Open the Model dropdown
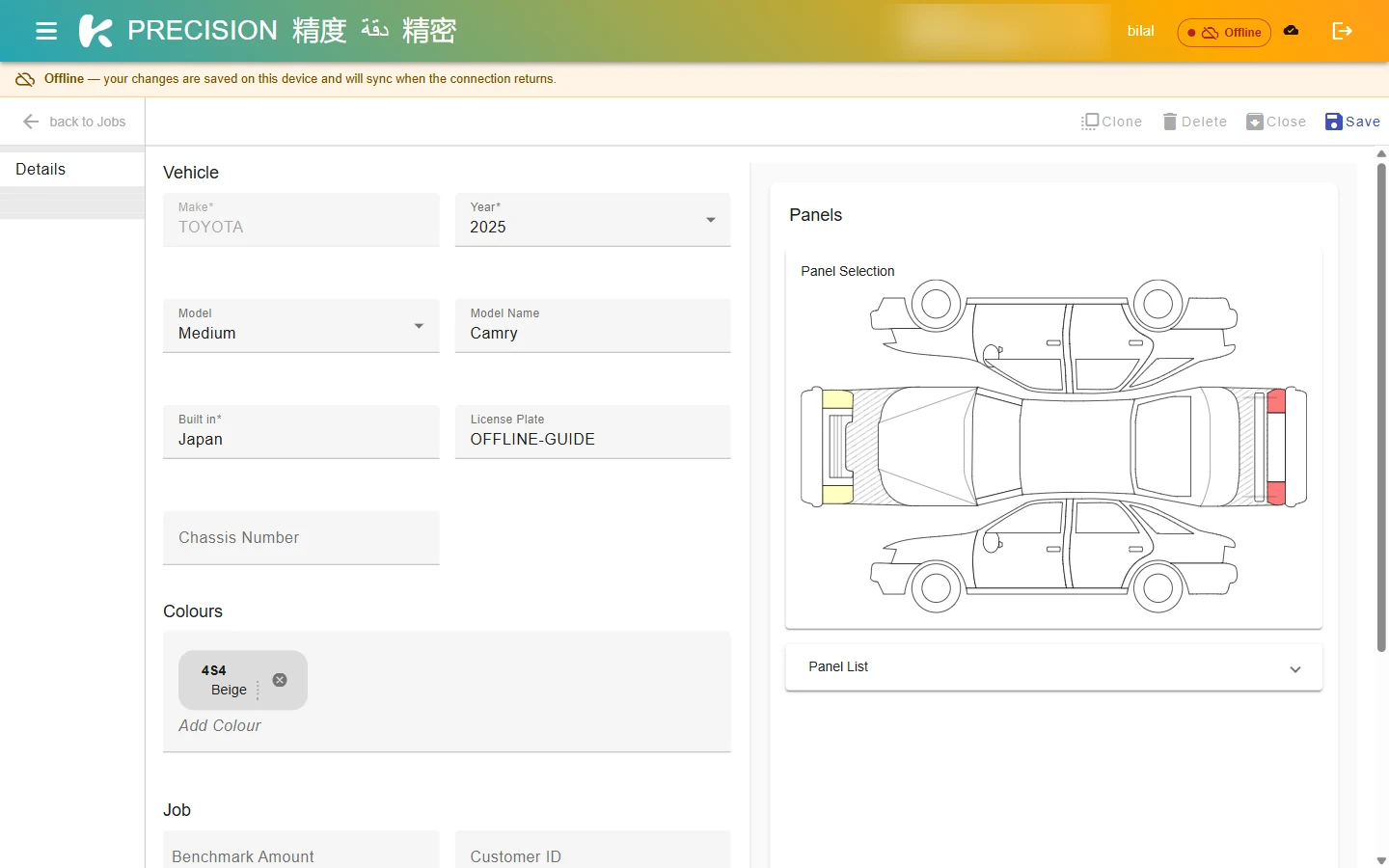1389x868 pixels. 301,326
